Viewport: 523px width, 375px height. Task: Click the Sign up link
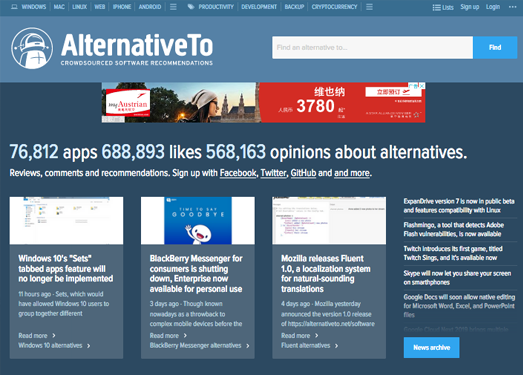point(470,7)
